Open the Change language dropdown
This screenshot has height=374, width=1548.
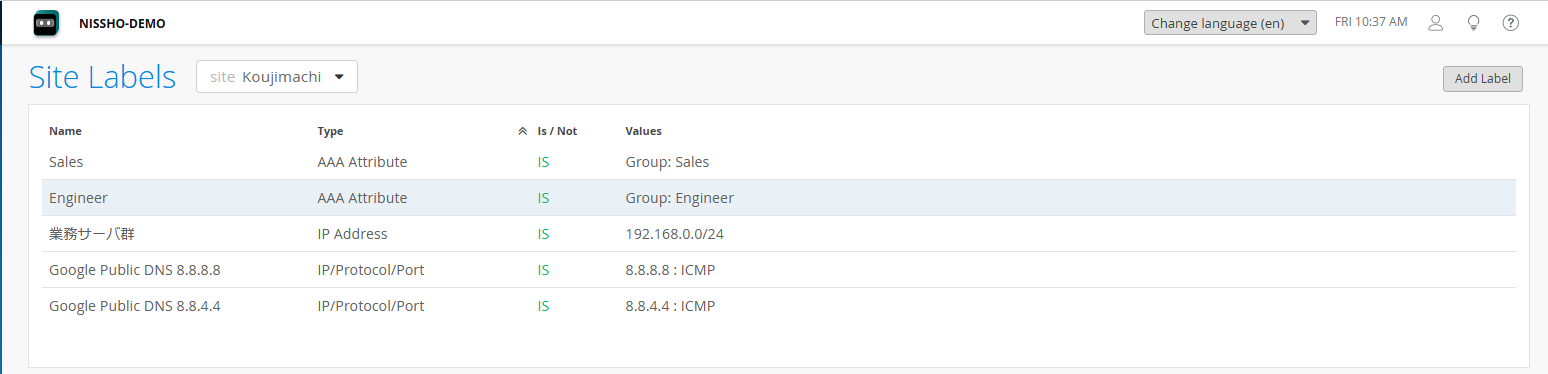click(x=1230, y=23)
